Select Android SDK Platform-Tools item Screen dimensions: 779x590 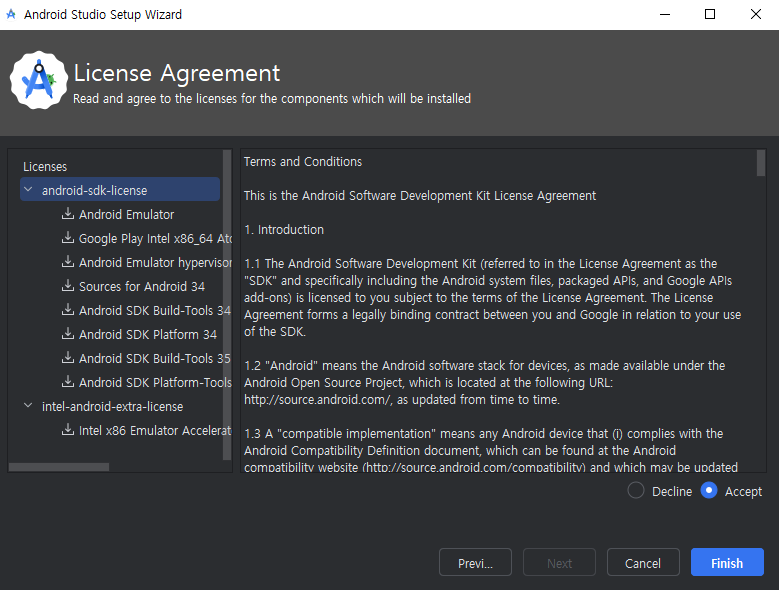(155, 382)
